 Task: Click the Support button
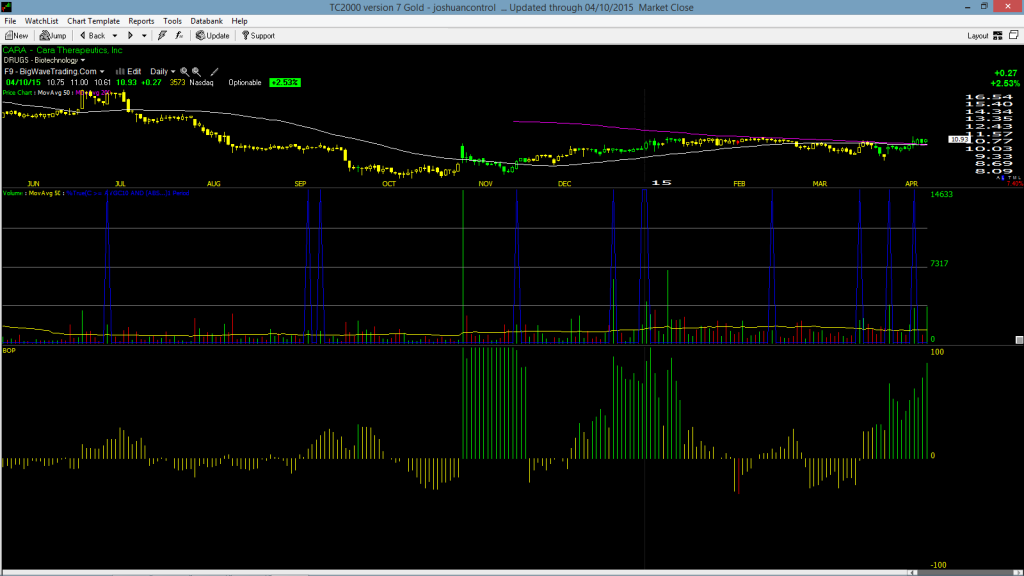(259, 35)
